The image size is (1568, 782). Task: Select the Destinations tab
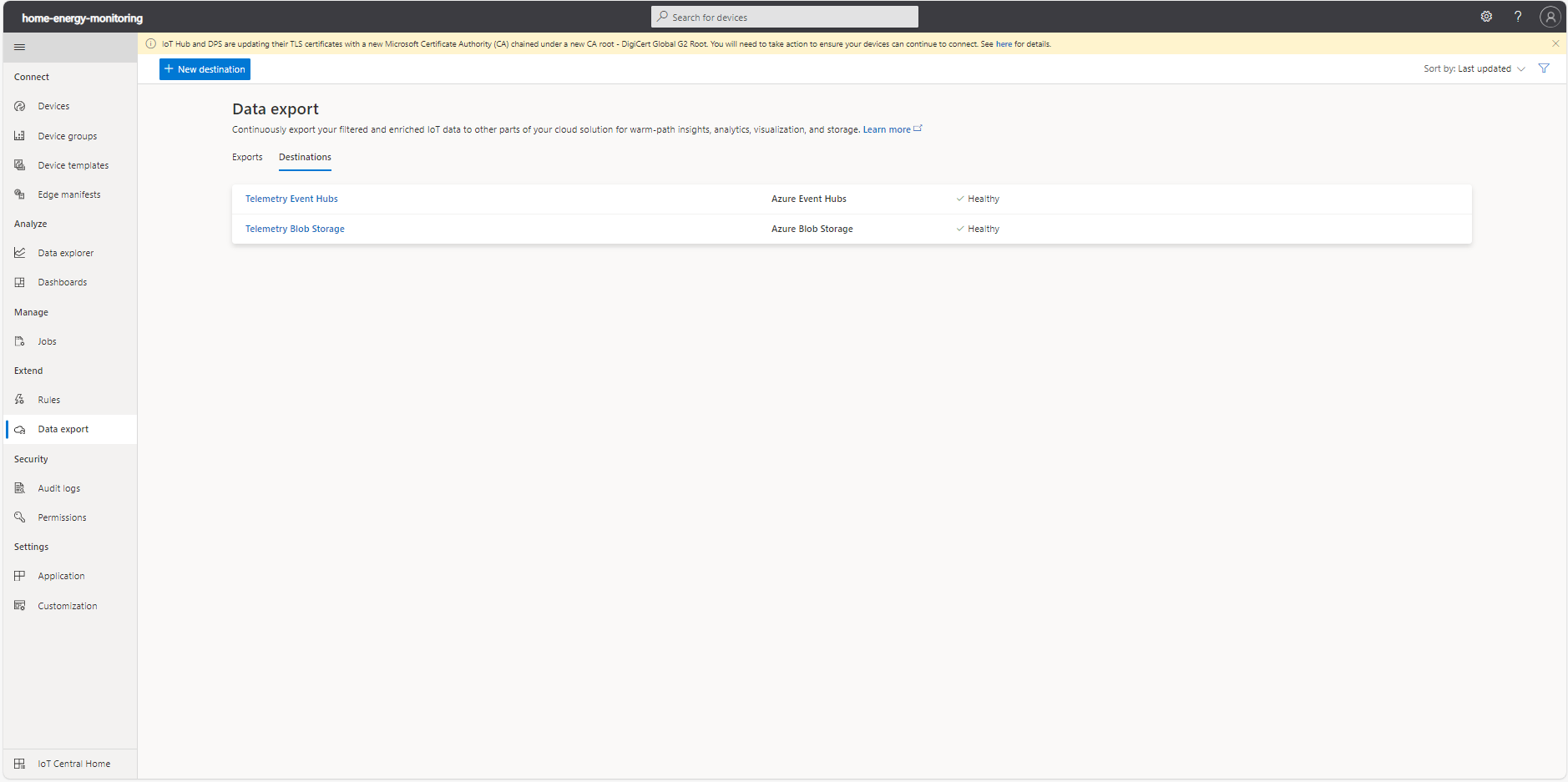pos(305,157)
